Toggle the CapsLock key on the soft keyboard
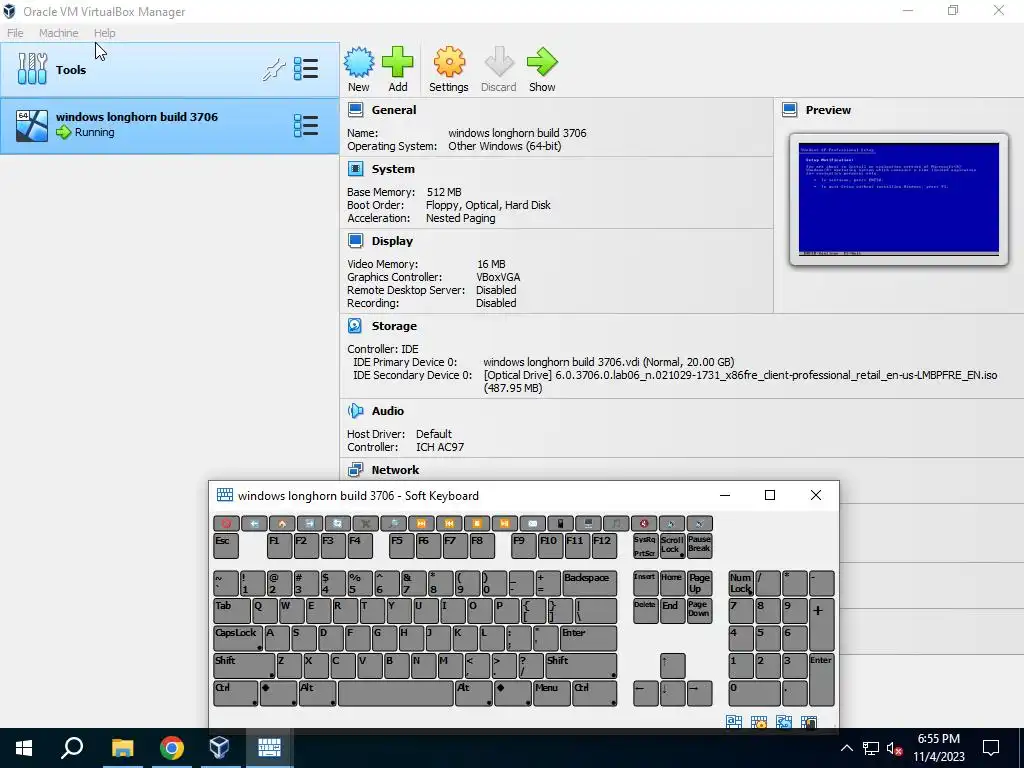This screenshot has width=1024, height=768. (x=238, y=638)
